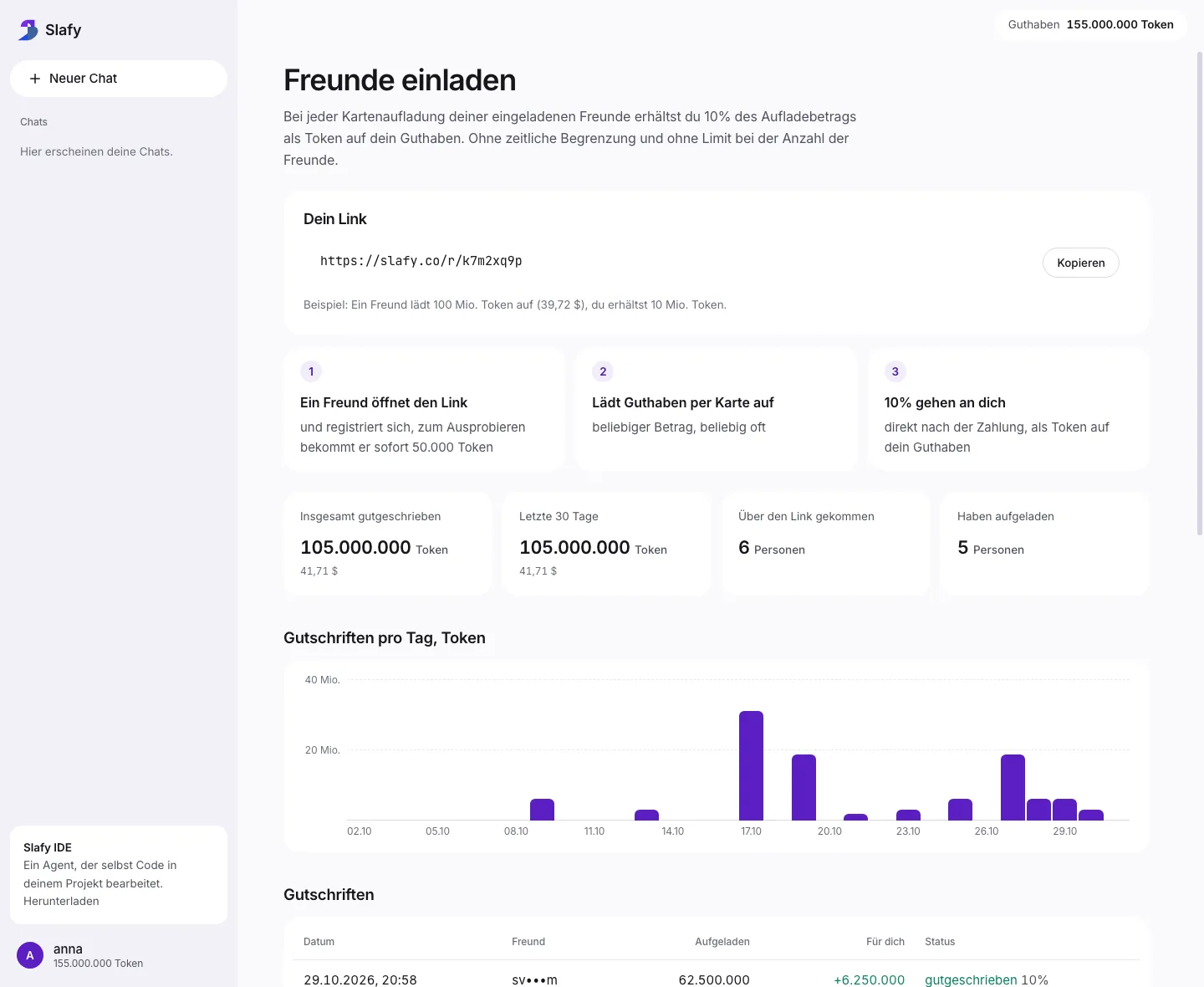Select the invite link https://slafy.co/r/k7m2xq9p
Screen dimensions: 1204x987
coord(421,261)
